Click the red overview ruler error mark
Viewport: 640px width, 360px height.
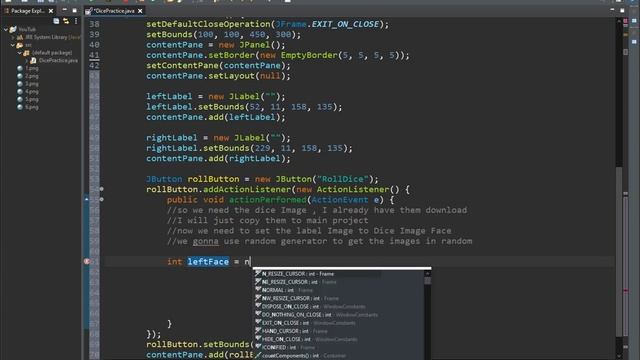click(626, 290)
